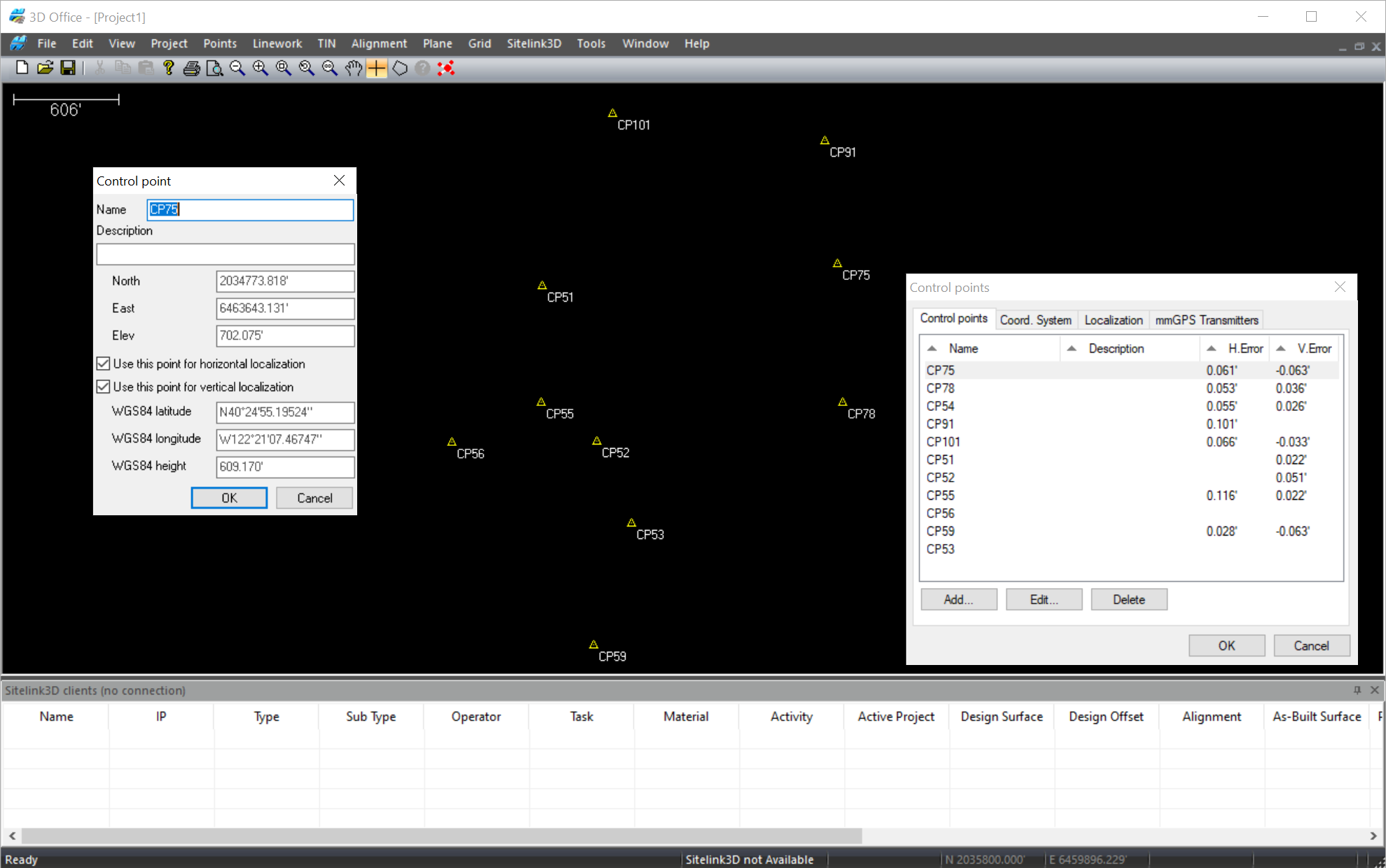Uncheck horizontal localization for CP75
Viewport: 1386px width, 868px height.
click(x=103, y=363)
